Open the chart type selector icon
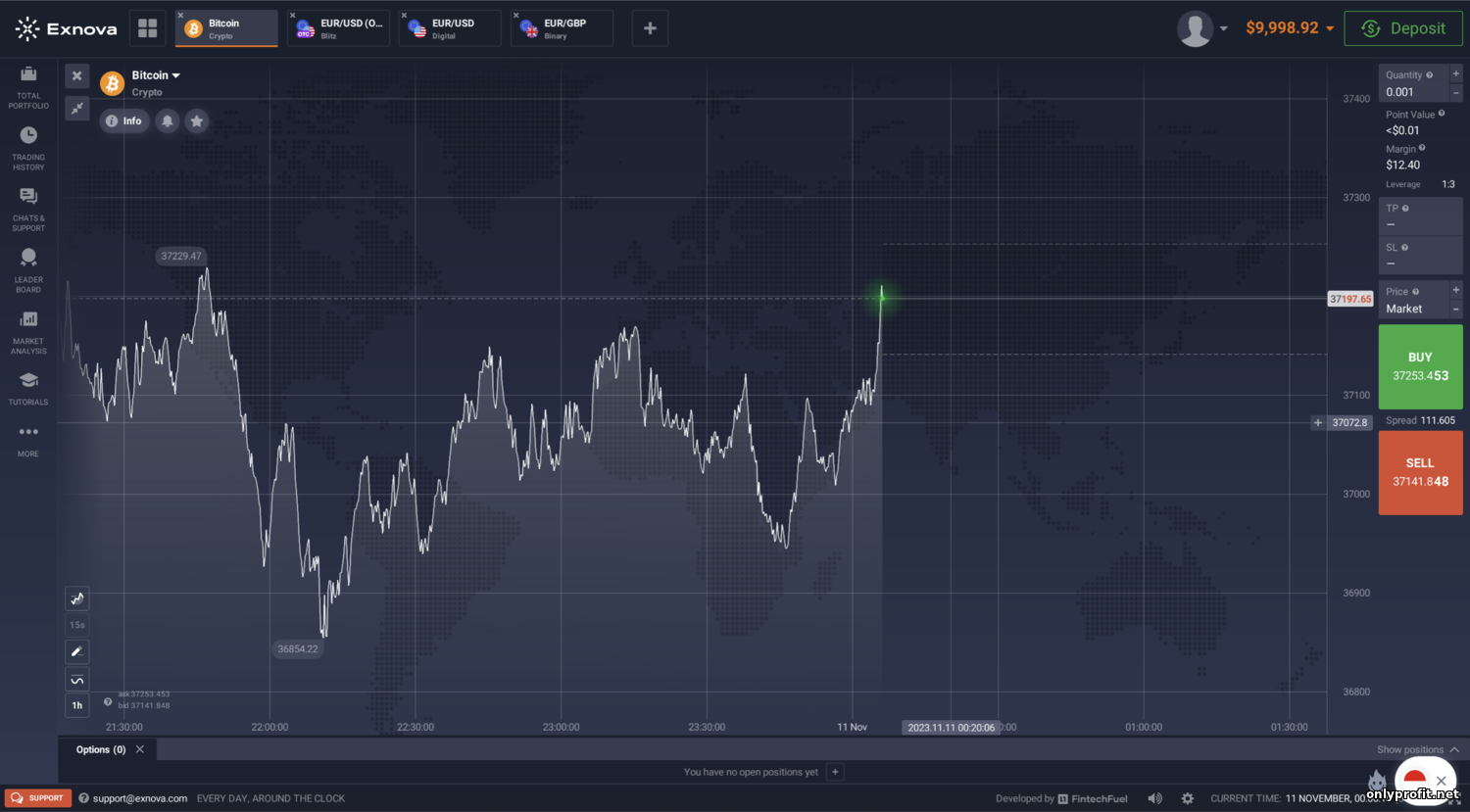The image size is (1470, 812). (77, 598)
